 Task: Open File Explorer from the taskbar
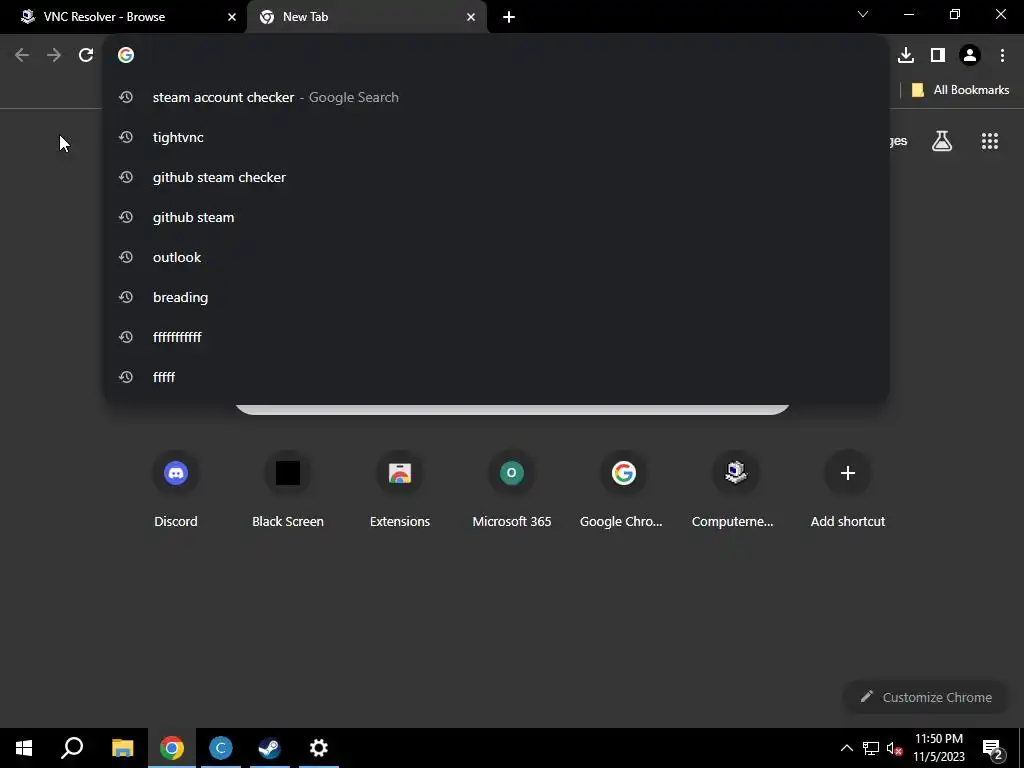pos(122,748)
